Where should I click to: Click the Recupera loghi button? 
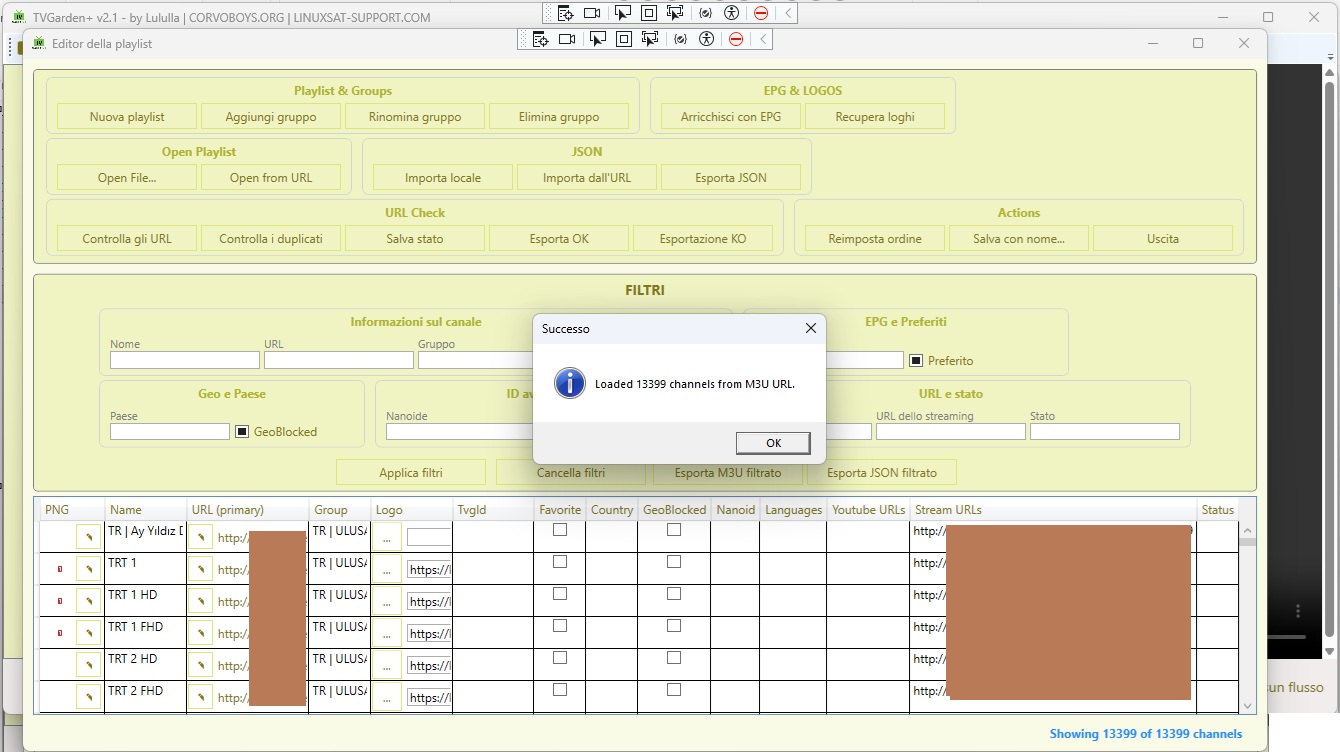coord(875,117)
